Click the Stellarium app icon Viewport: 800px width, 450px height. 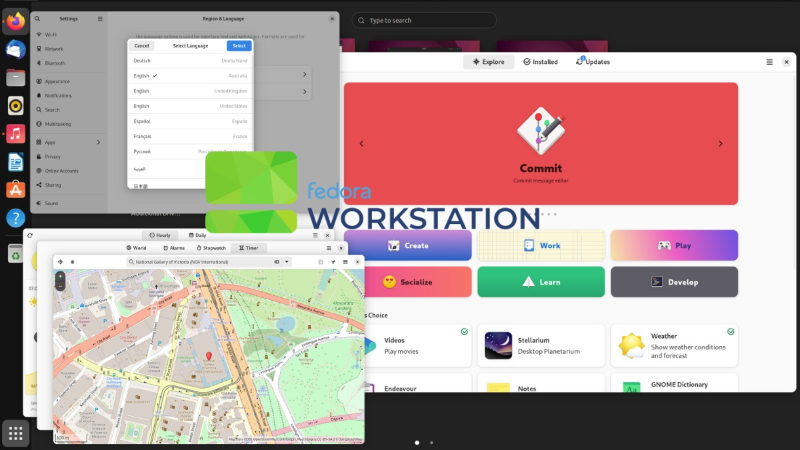click(498, 345)
